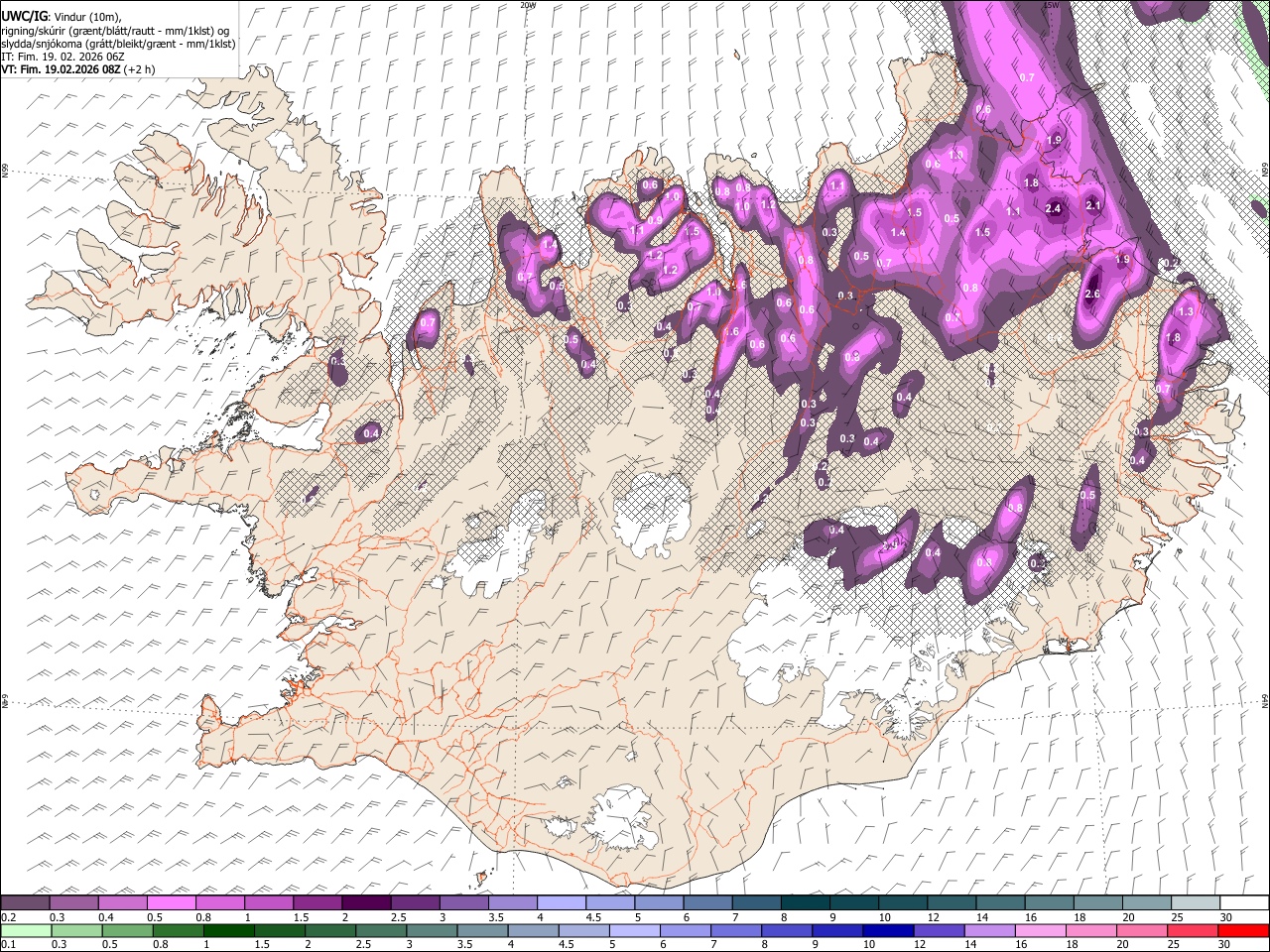Click the "20W" longitude label at the top edge

(x=528, y=5)
